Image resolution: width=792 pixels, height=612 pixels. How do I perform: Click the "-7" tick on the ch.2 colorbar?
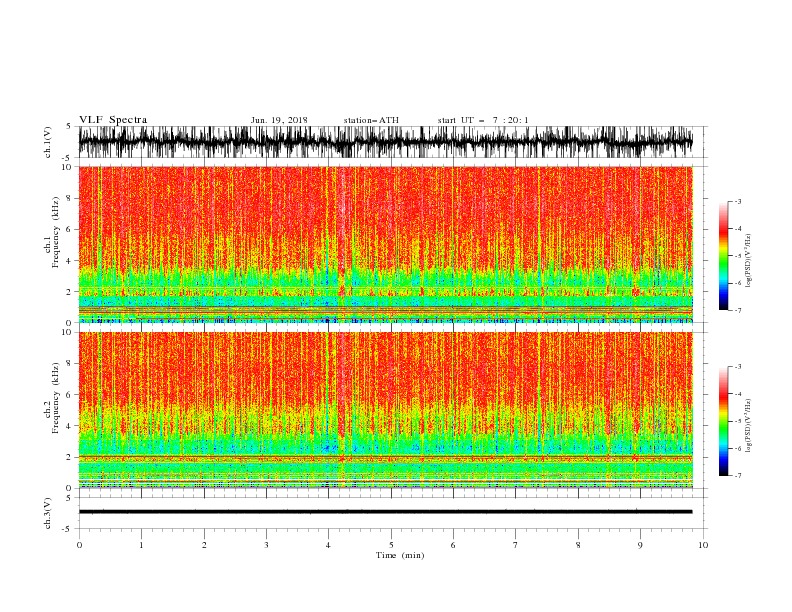[738, 476]
